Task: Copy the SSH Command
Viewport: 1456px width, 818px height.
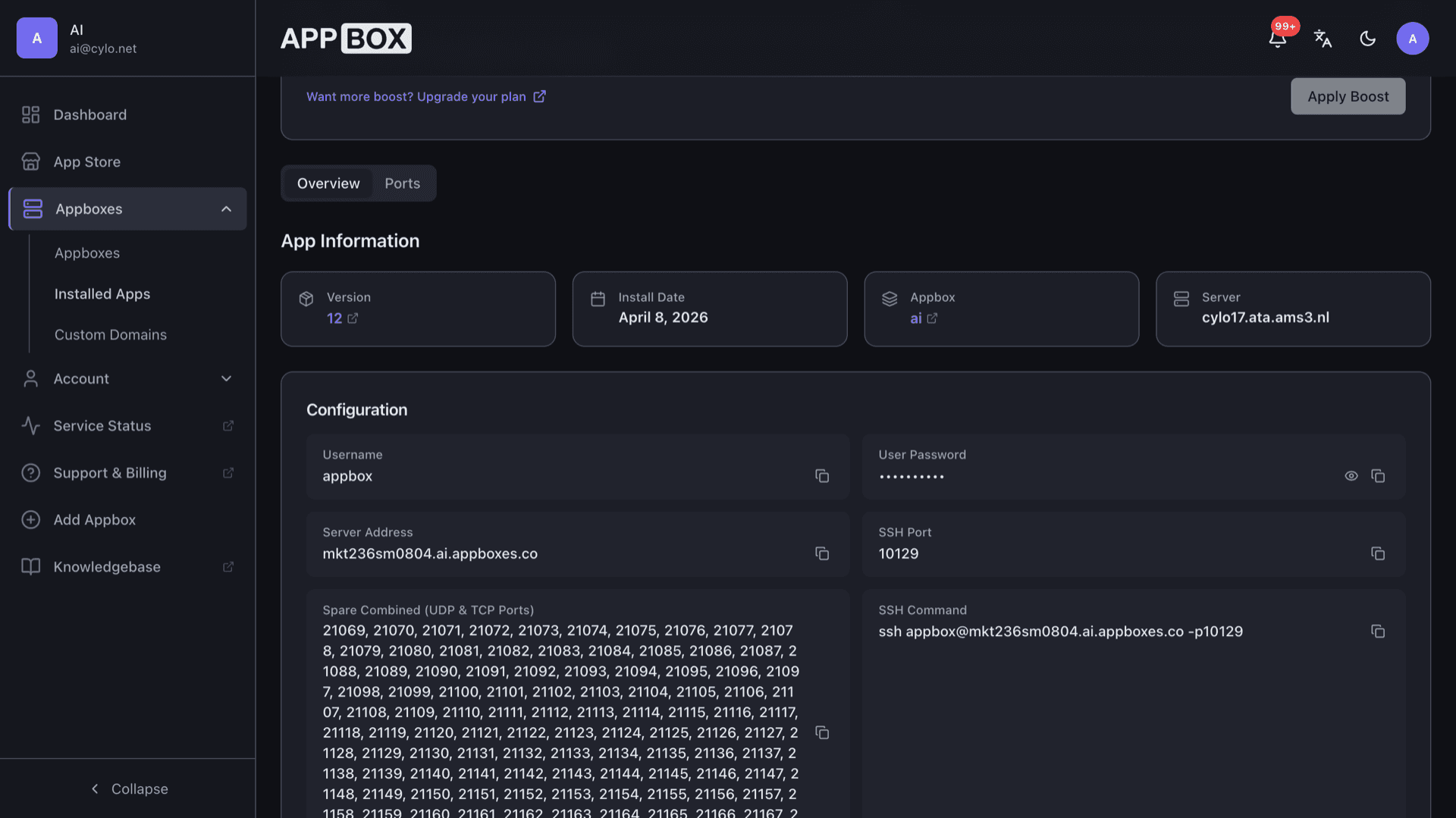Action: pos(1378,632)
